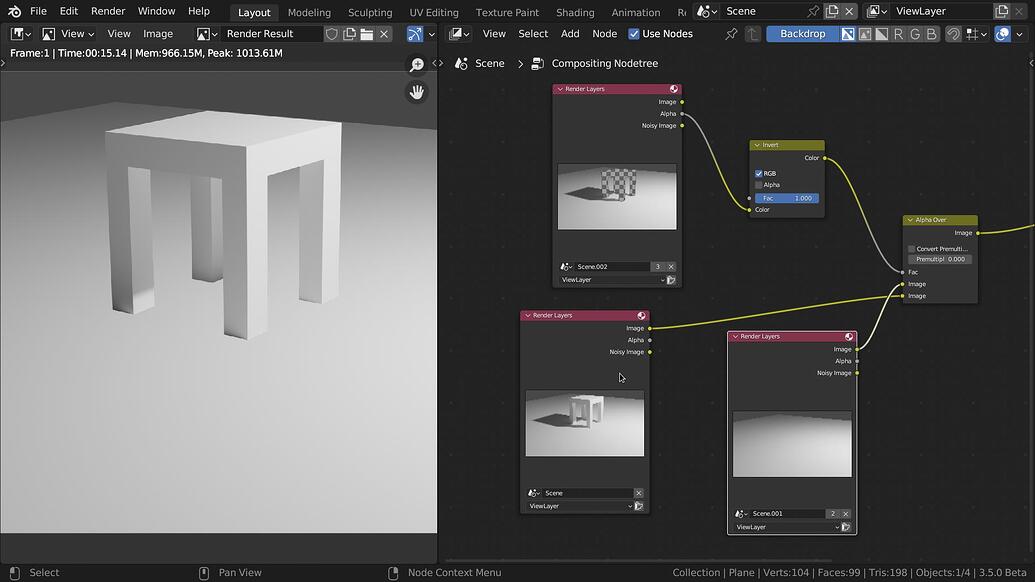Open compositor editor type dropdown
The image size is (1035, 582).
(459, 34)
